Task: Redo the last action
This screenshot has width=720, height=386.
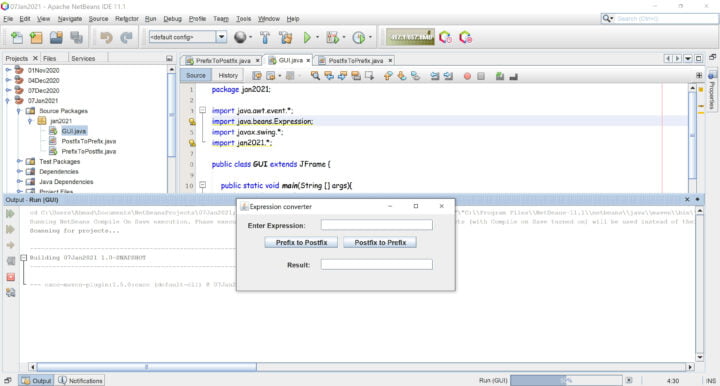Action: [126, 38]
